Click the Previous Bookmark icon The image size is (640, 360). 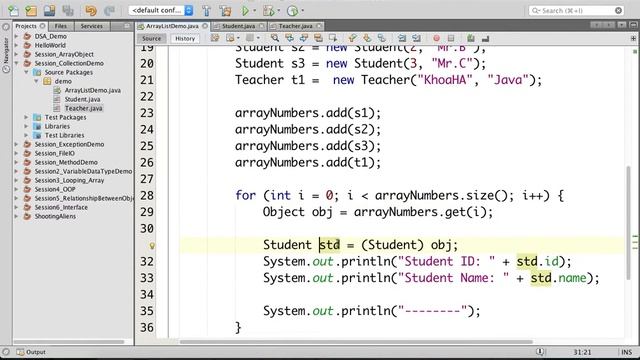pos(352,38)
